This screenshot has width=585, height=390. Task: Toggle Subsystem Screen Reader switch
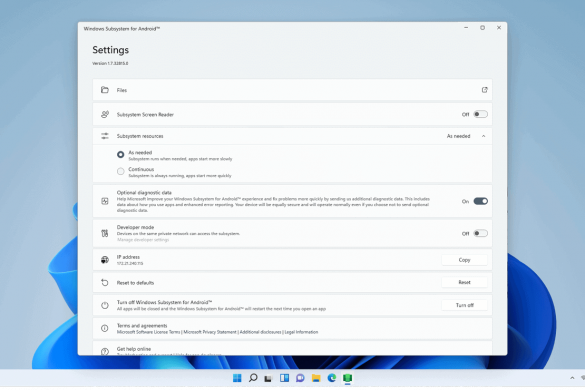[x=481, y=114]
